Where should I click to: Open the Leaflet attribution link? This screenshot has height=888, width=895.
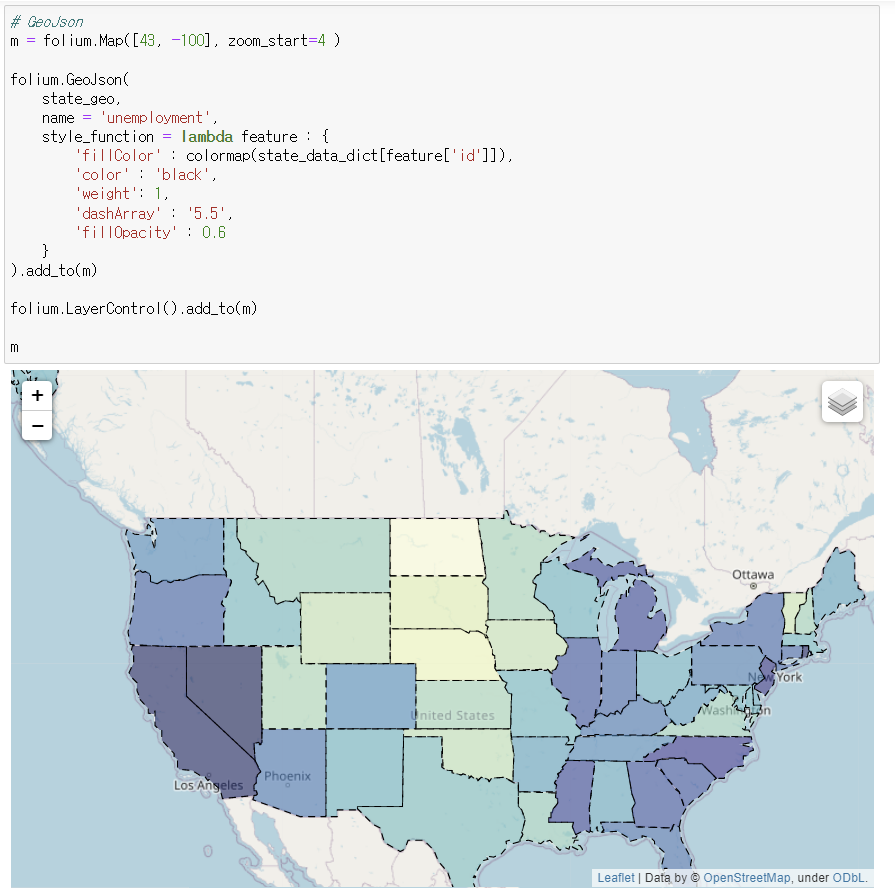(x=615, y=878)
